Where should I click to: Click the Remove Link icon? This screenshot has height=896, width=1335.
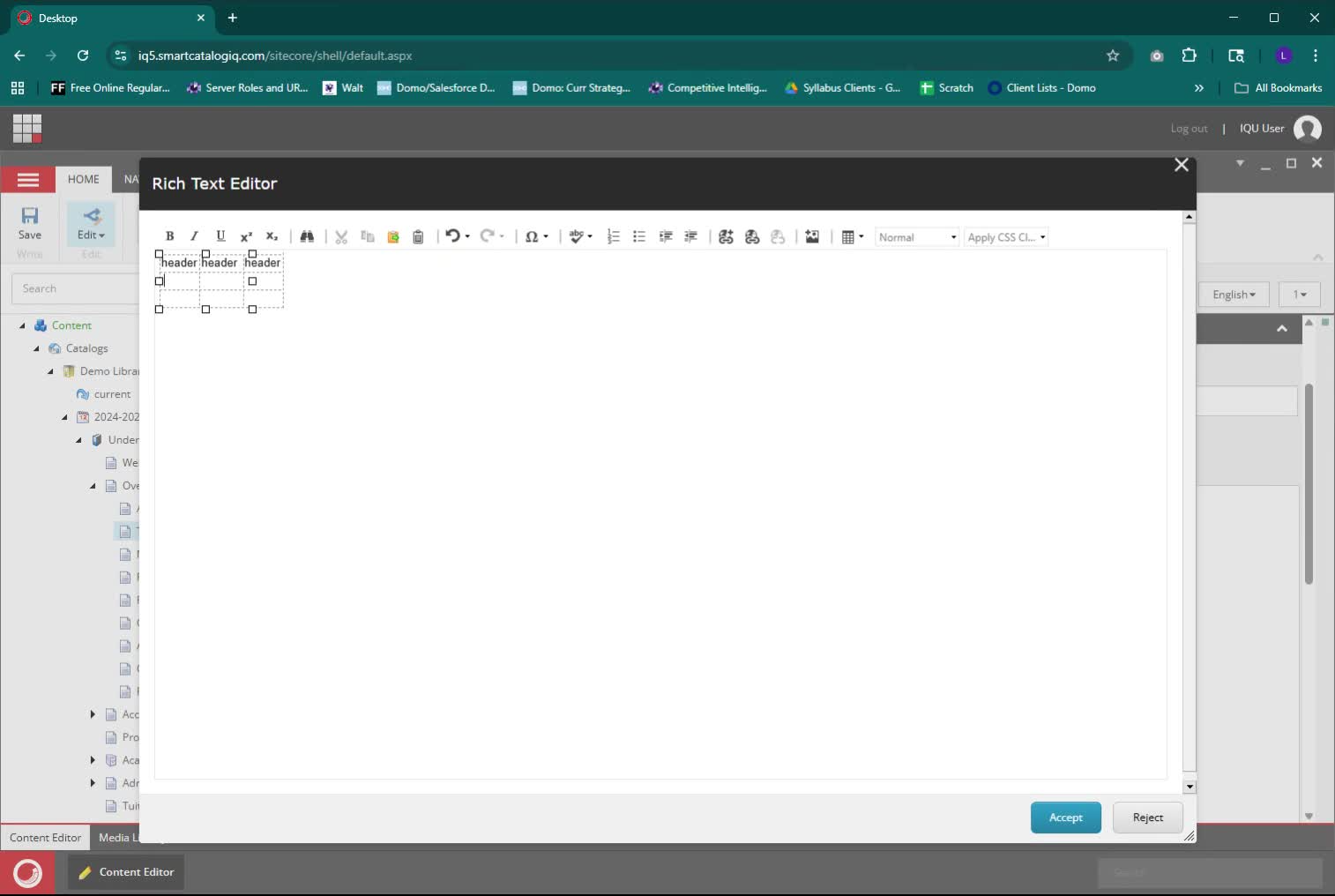(778, 236)
